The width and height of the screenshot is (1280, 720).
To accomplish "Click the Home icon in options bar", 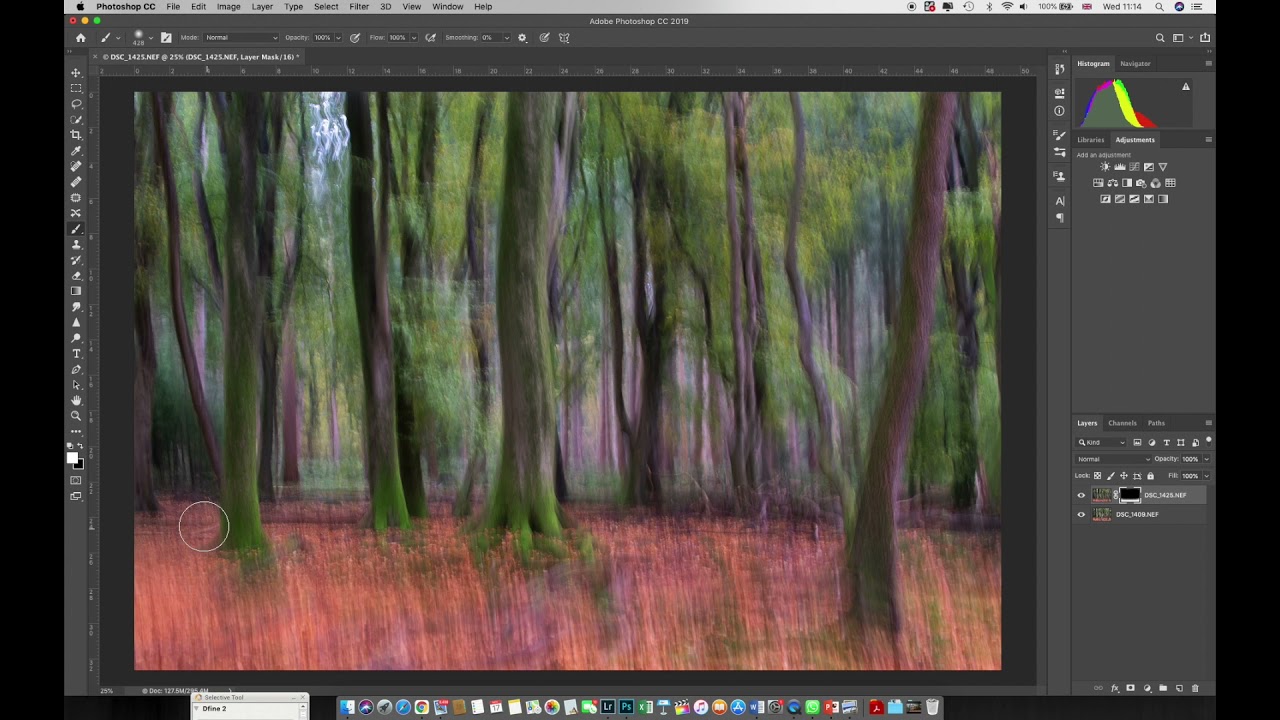I will pos(81,38).
